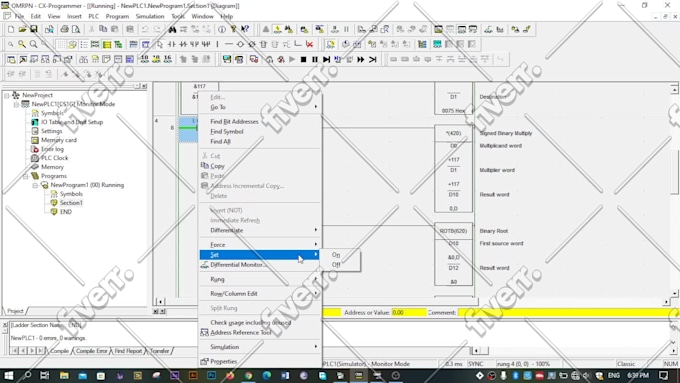Select the New PLC Instruction tool
This screenshot has width=680, height=383.
[x=263, y=44]
